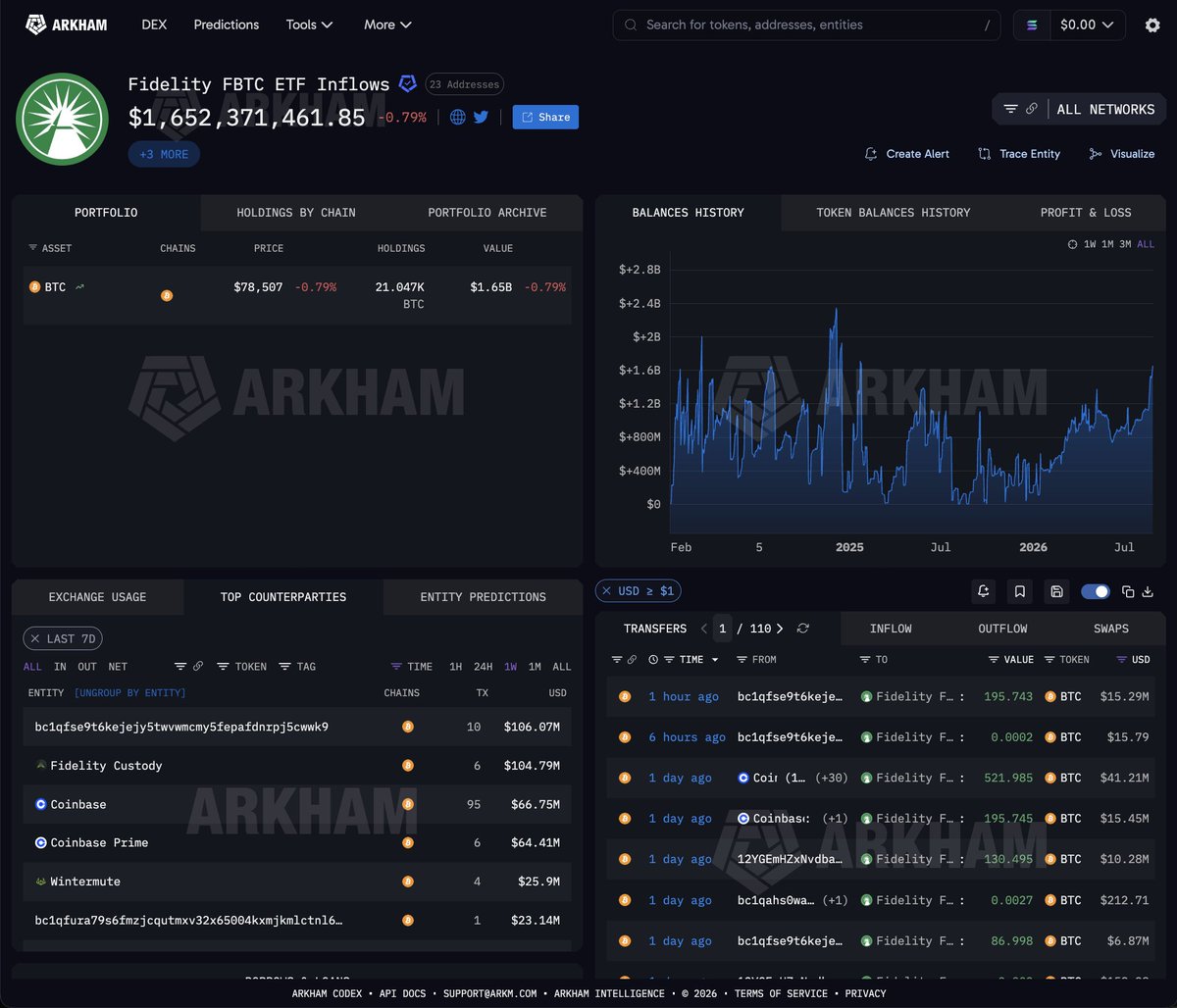Select ALL chart range
1177x1008 pixels.
(1146, 244)
